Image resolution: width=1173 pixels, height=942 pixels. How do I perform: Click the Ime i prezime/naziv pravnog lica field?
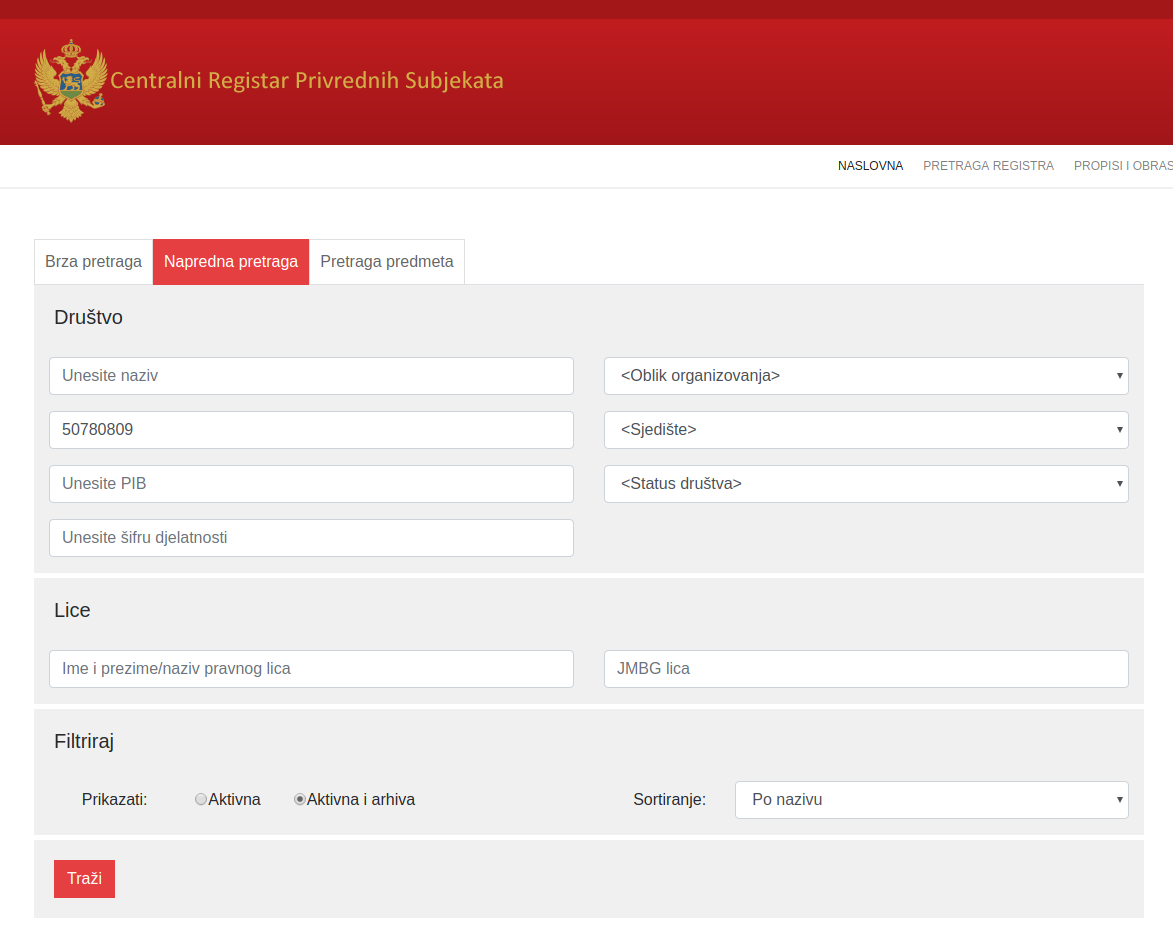coord(311,668)
